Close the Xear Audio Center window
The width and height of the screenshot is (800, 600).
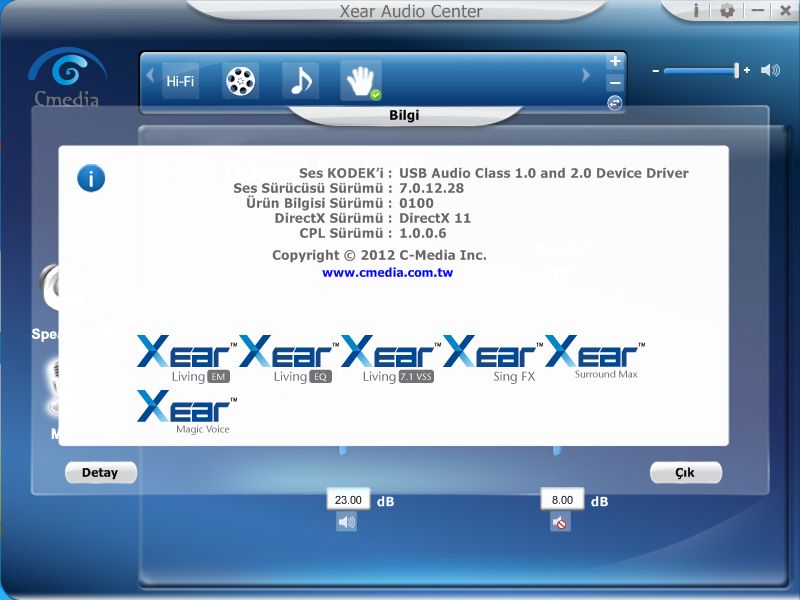coord(785,11)
